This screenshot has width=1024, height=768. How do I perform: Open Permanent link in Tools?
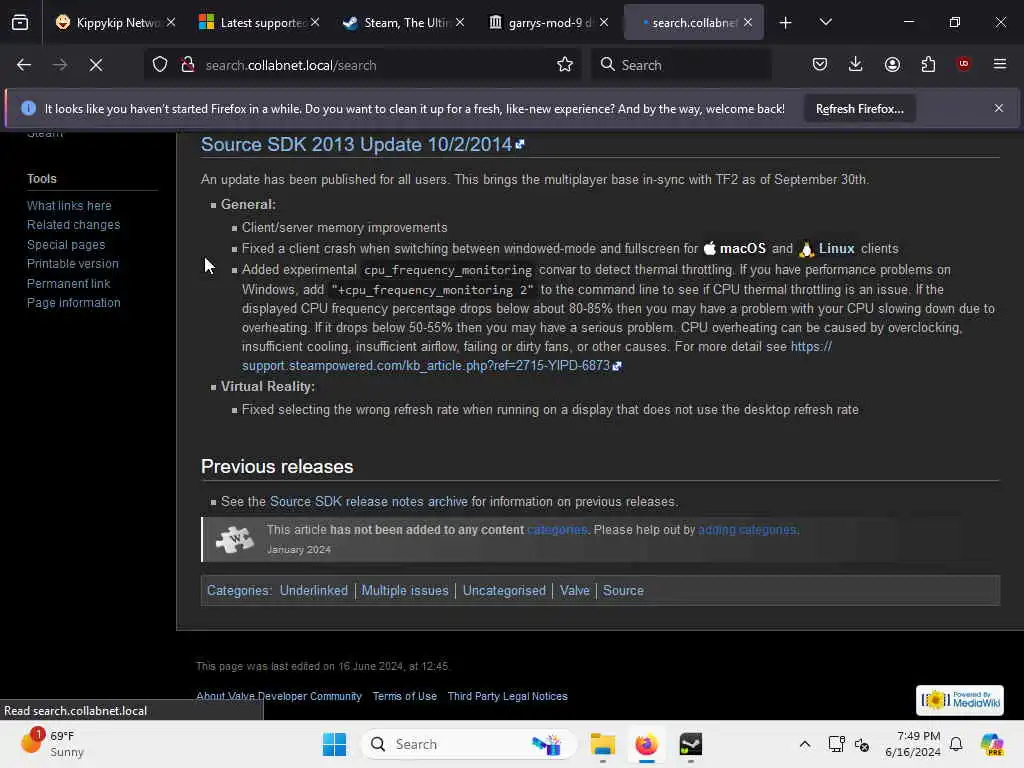tap(69, 283)
